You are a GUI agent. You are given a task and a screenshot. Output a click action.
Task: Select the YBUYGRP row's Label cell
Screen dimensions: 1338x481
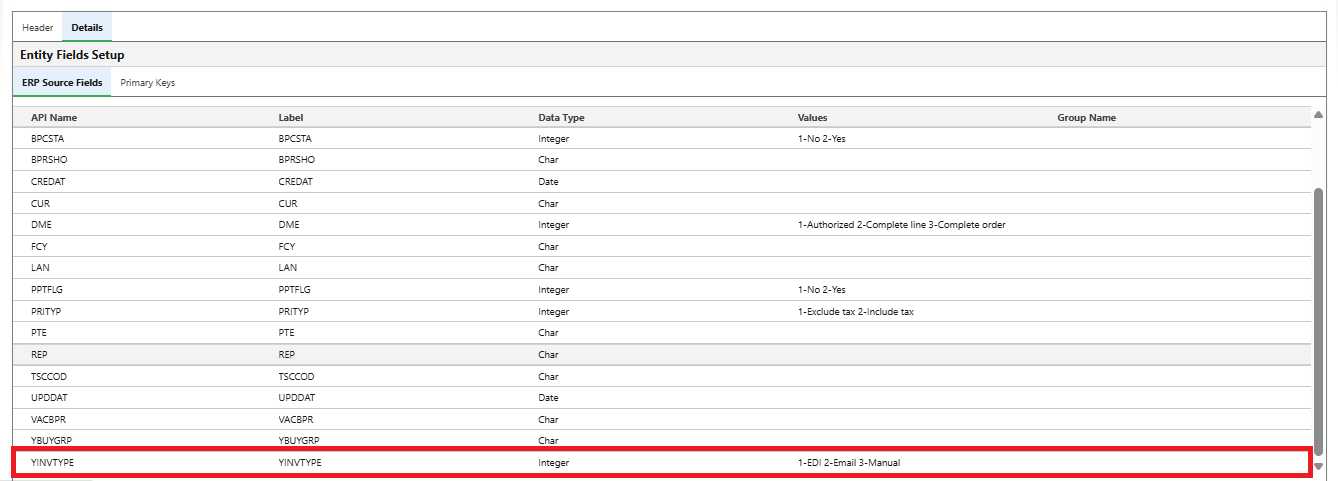coord(299,441)
